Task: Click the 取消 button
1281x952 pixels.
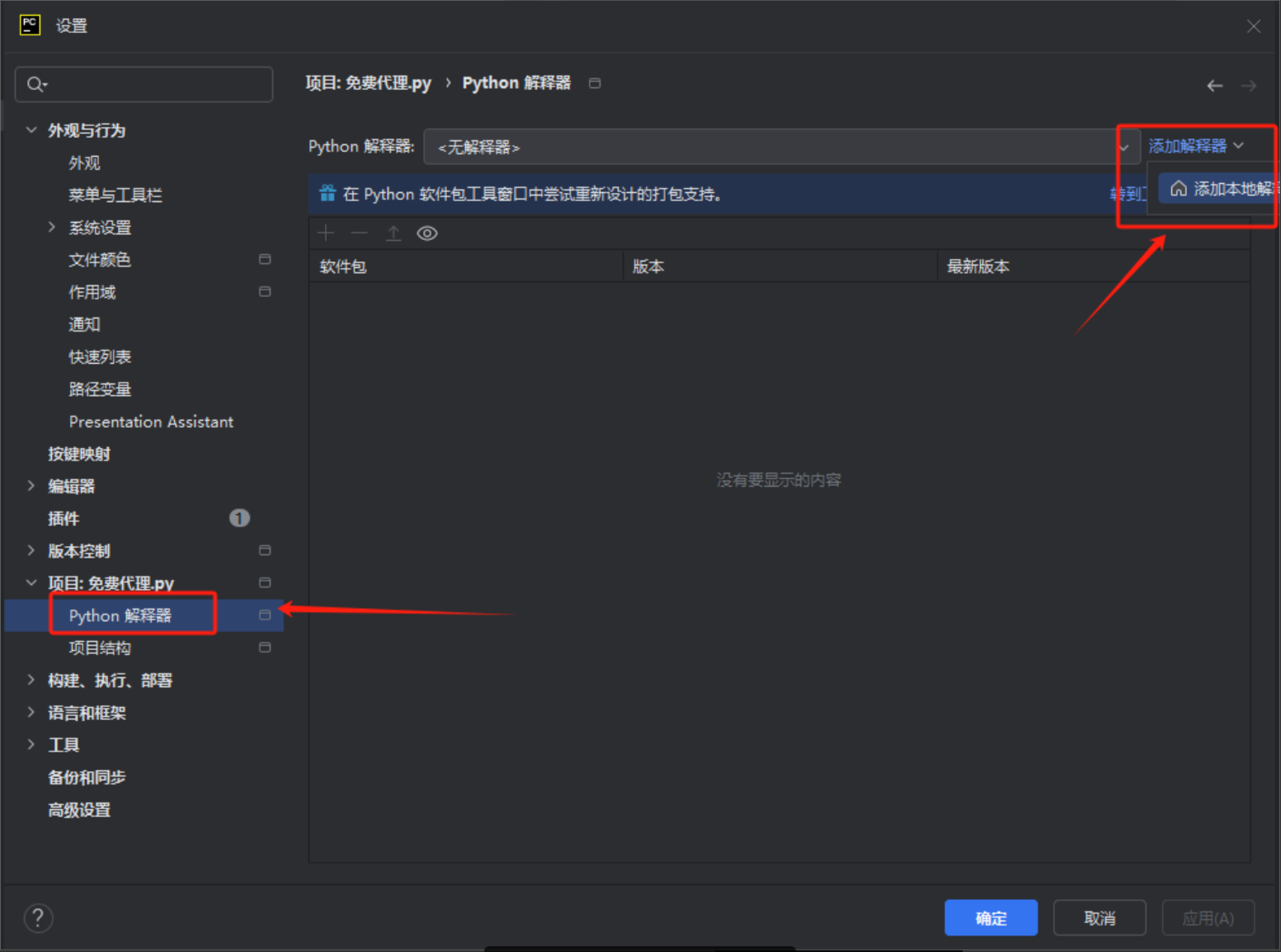Action: pos(1100,917)
